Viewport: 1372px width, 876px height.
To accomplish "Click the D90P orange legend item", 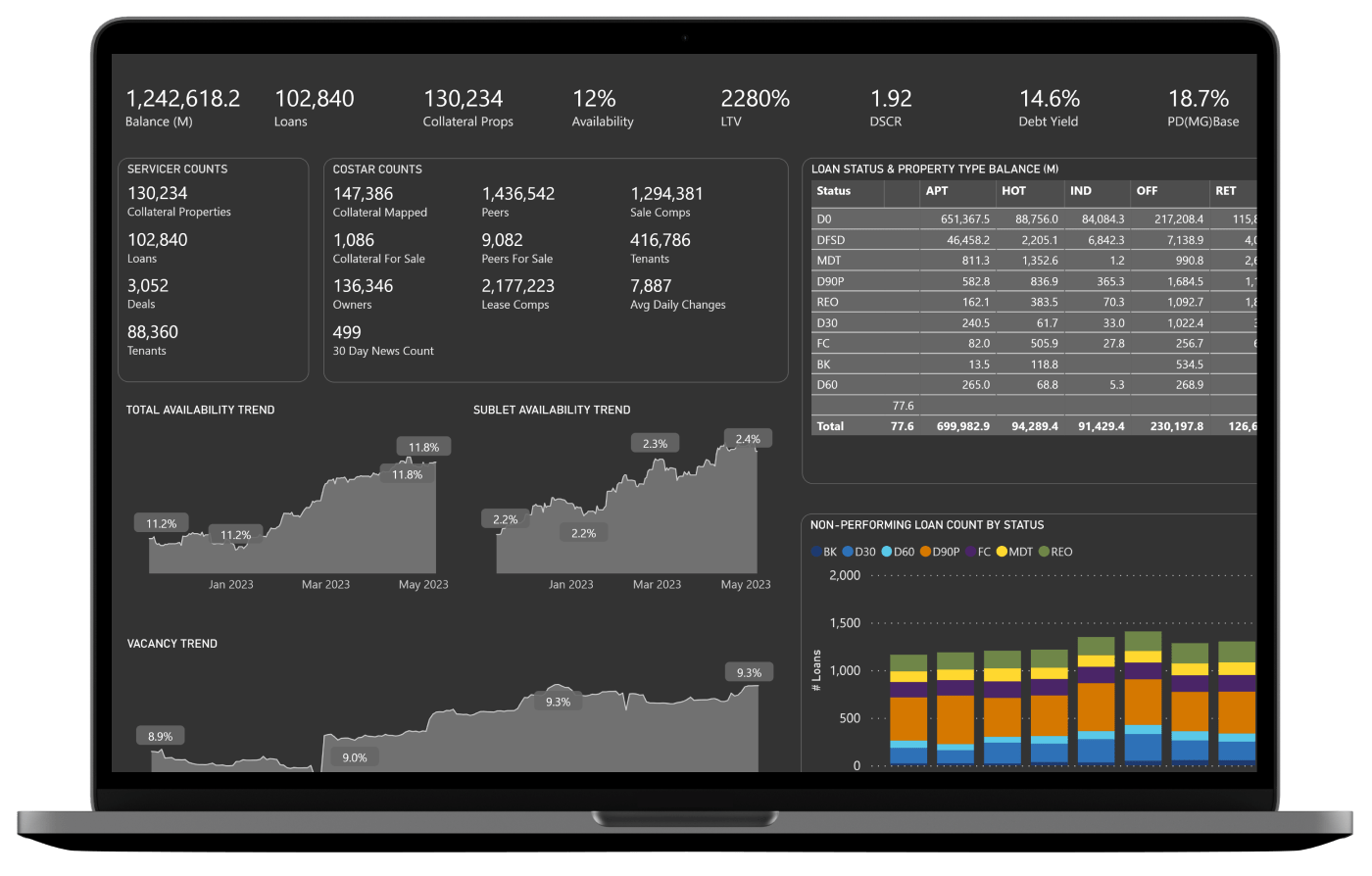I will [926, 552].
